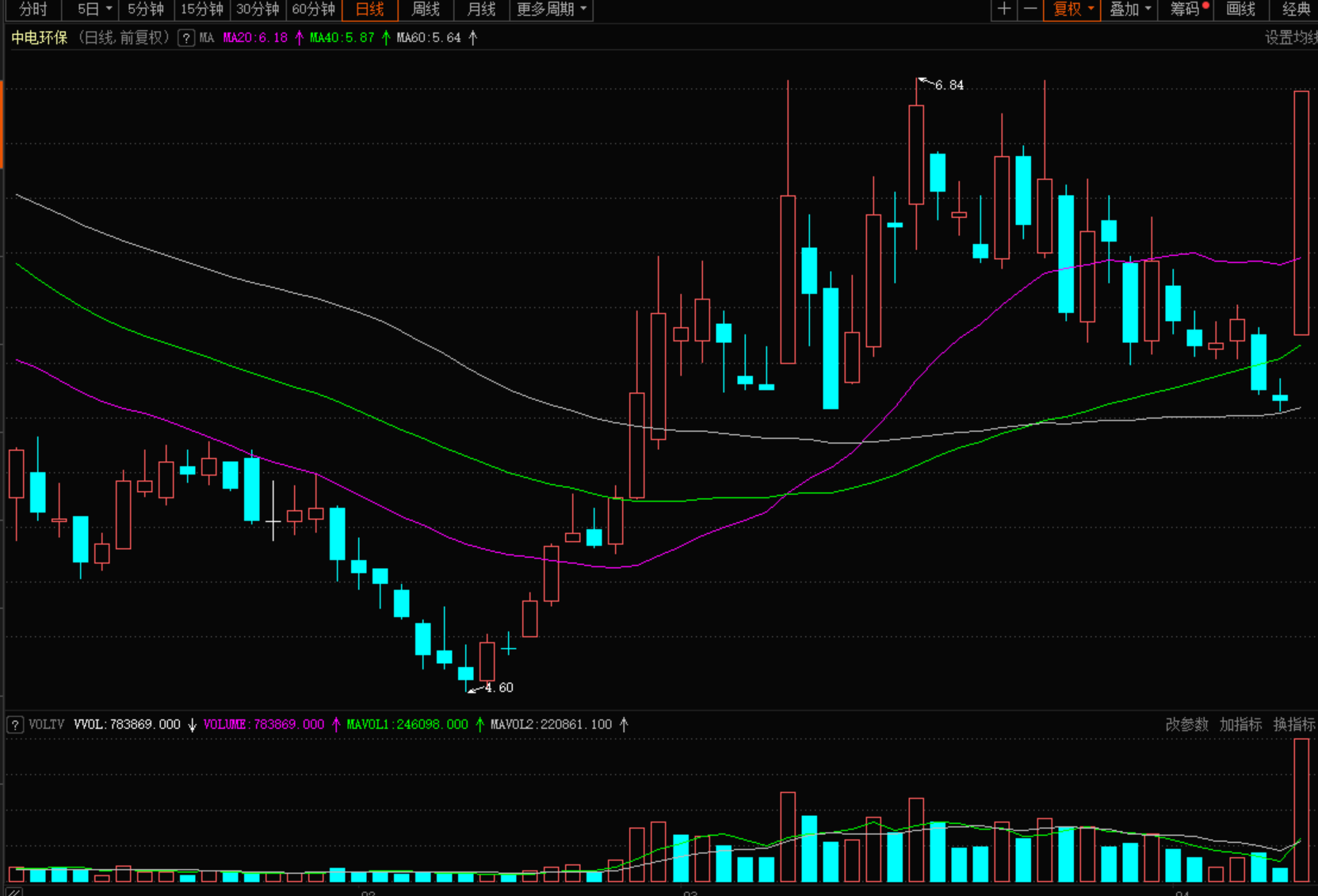This screenshot has height=896, width=1318.
Task: Select the 15分钟 period tab
Action: coord(202,10)
